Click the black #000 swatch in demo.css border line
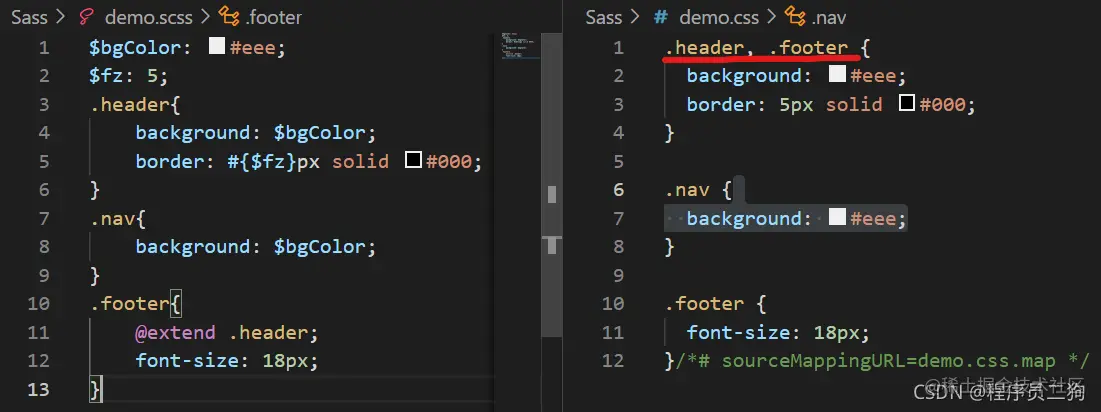Image resolution: width=1101 pixels, height=412 pixels. [907, 104]
